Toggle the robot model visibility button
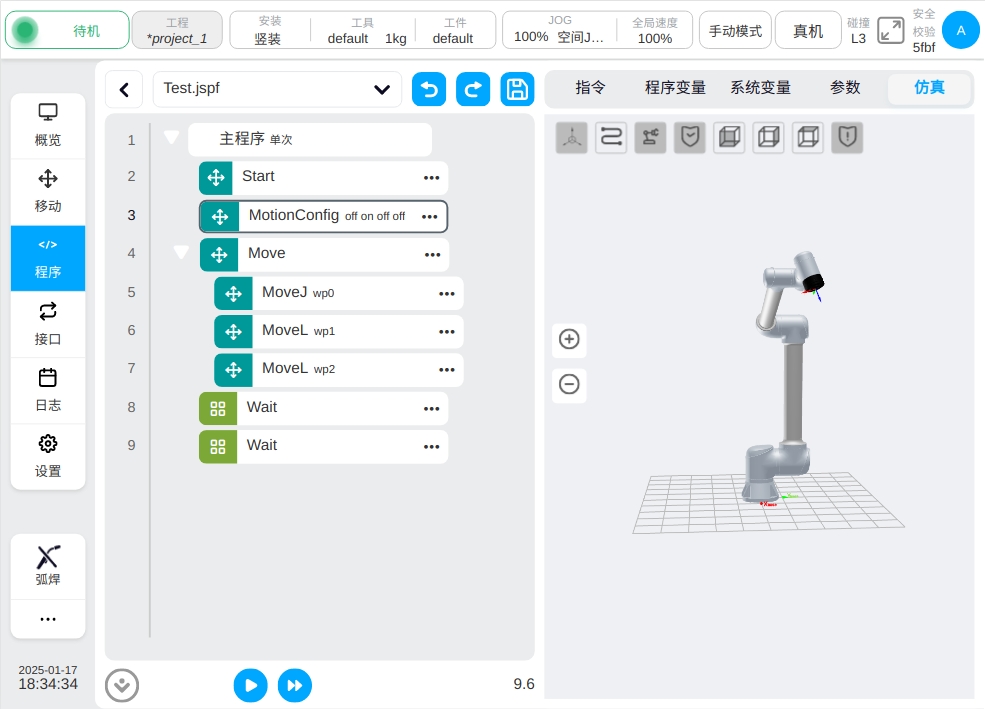The height and width of the screenshot is (709, 985). pos(650,137)
